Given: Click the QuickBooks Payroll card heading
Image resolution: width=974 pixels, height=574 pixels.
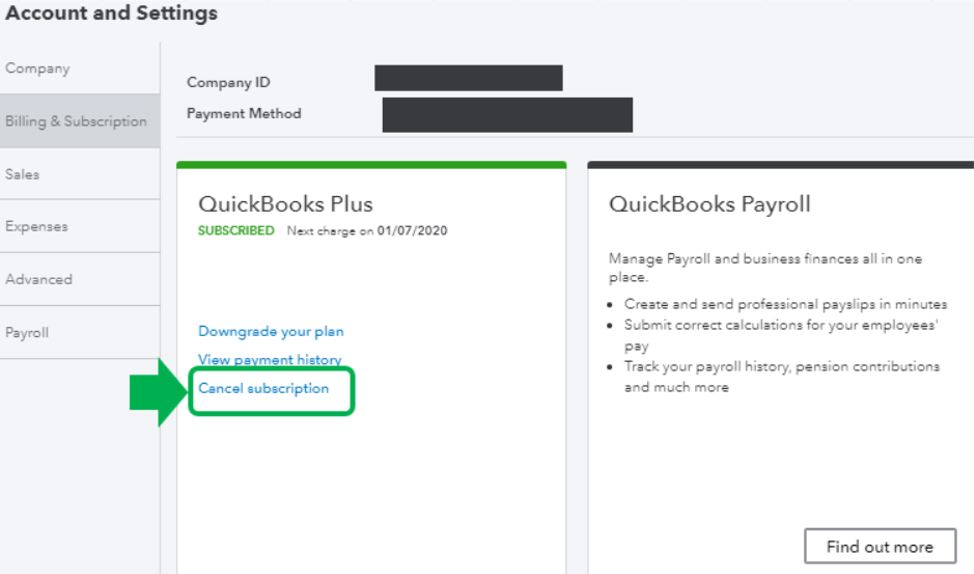Looking at the screenshot, I should tap(709, 204).
